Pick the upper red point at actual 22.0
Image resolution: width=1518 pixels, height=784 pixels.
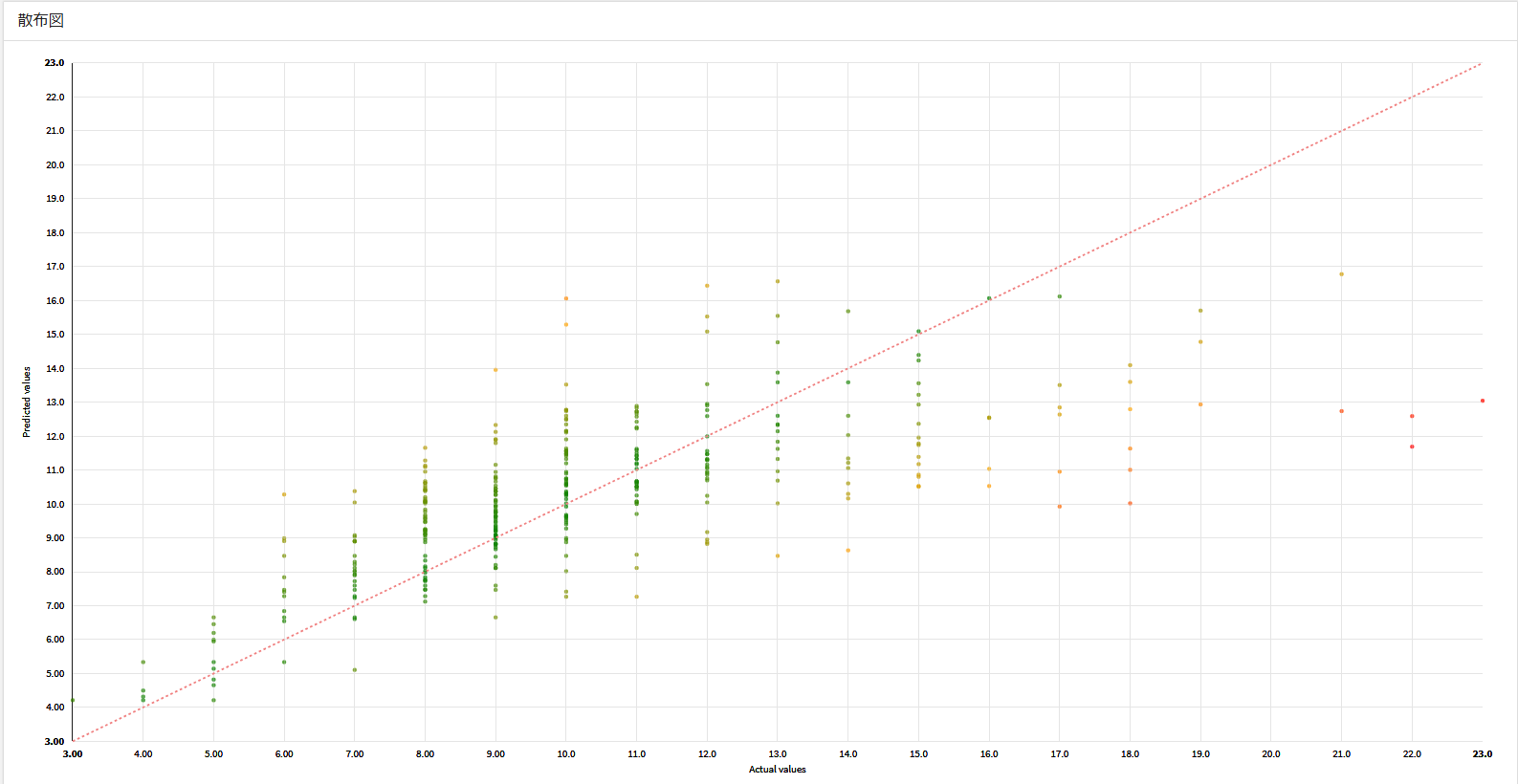[x=1412, y=416]
